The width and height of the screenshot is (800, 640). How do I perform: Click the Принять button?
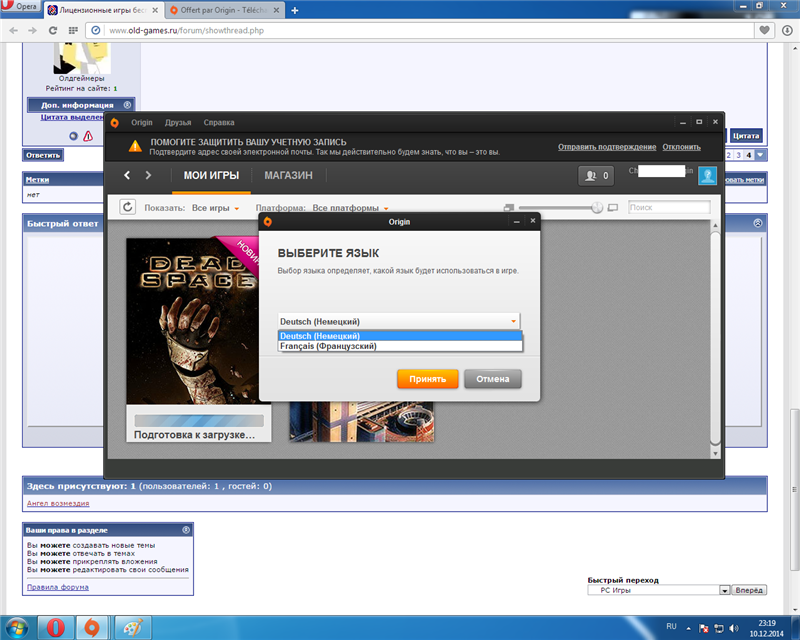428,379
